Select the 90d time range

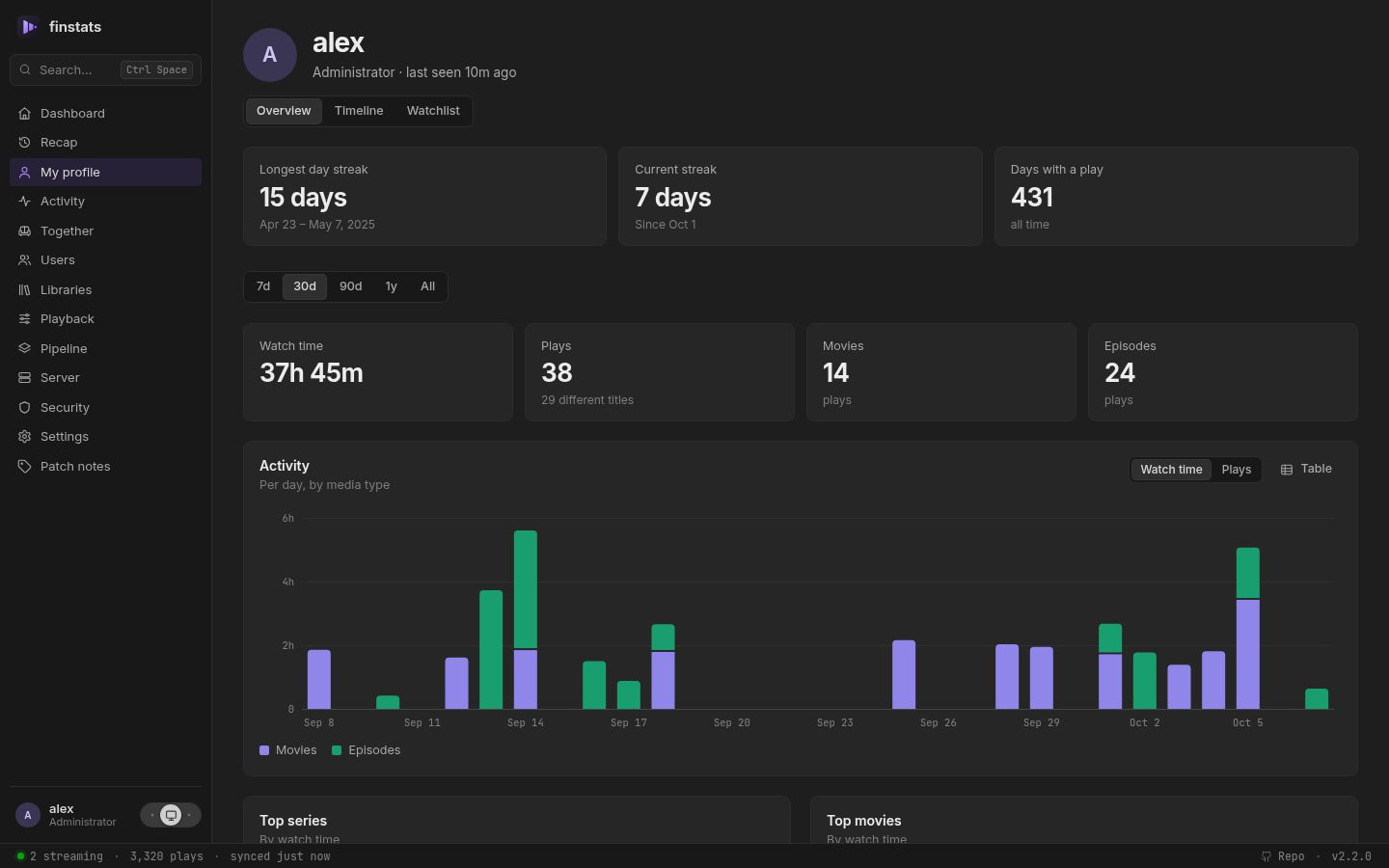351,286
